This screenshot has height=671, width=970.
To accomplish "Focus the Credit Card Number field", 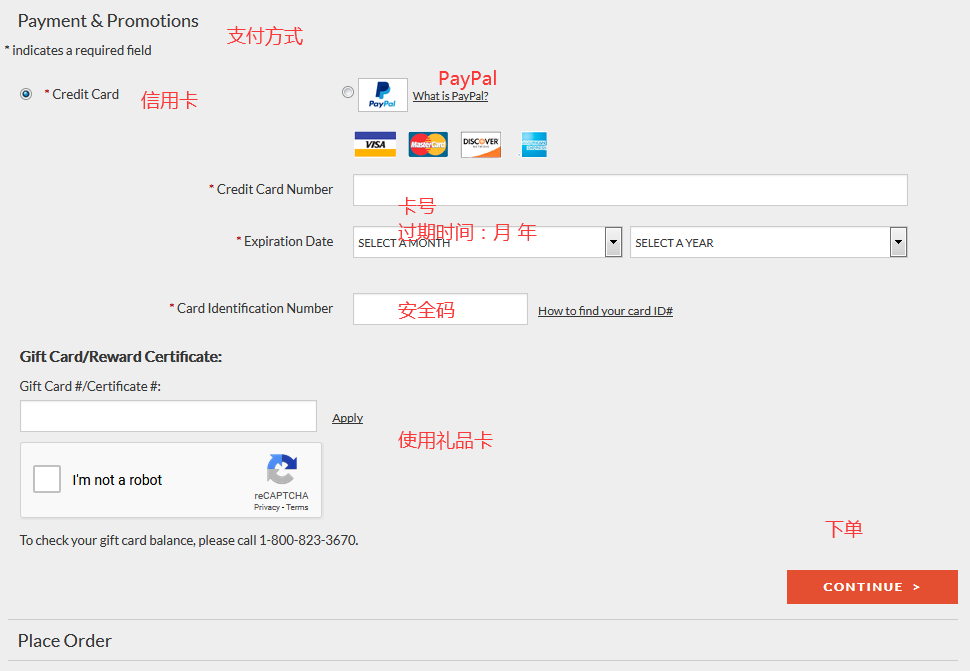I will [x=630, y=190].
